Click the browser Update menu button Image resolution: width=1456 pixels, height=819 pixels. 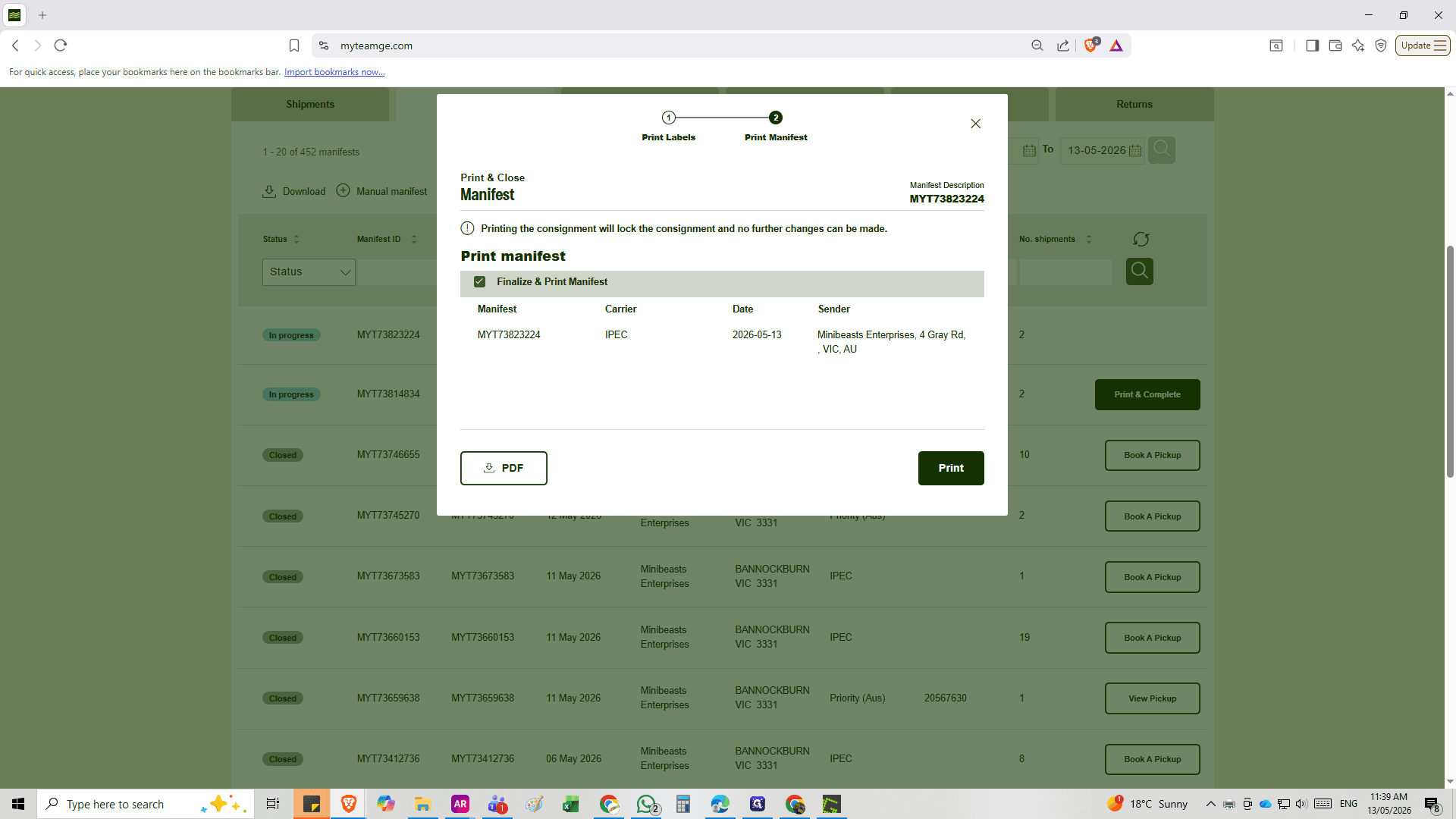(x=1423, y=45)
